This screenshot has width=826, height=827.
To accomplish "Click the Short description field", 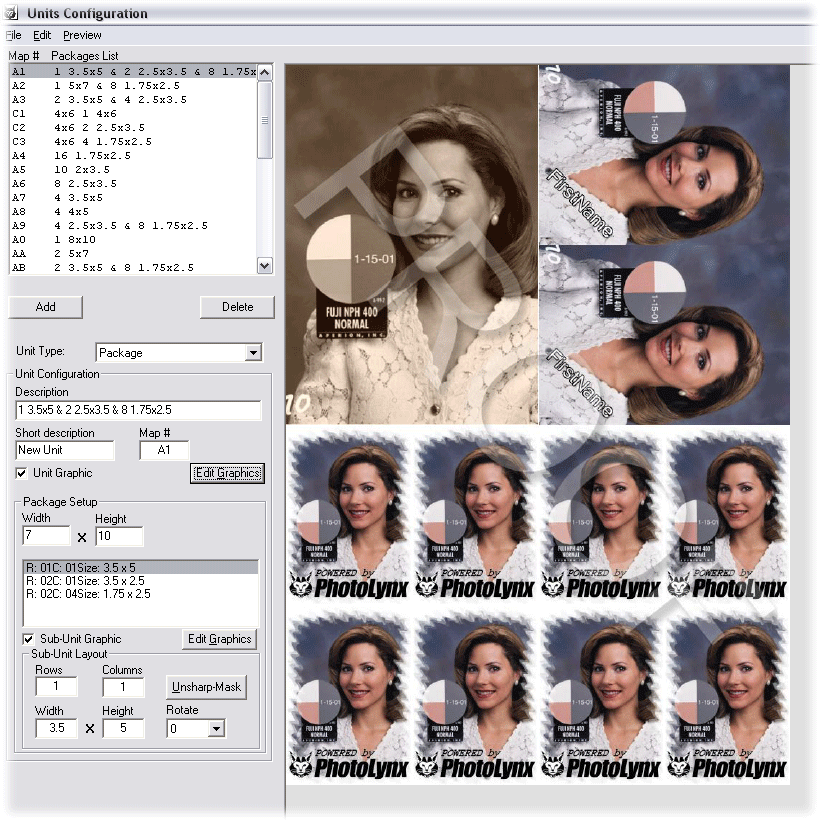I will [65, 451].
